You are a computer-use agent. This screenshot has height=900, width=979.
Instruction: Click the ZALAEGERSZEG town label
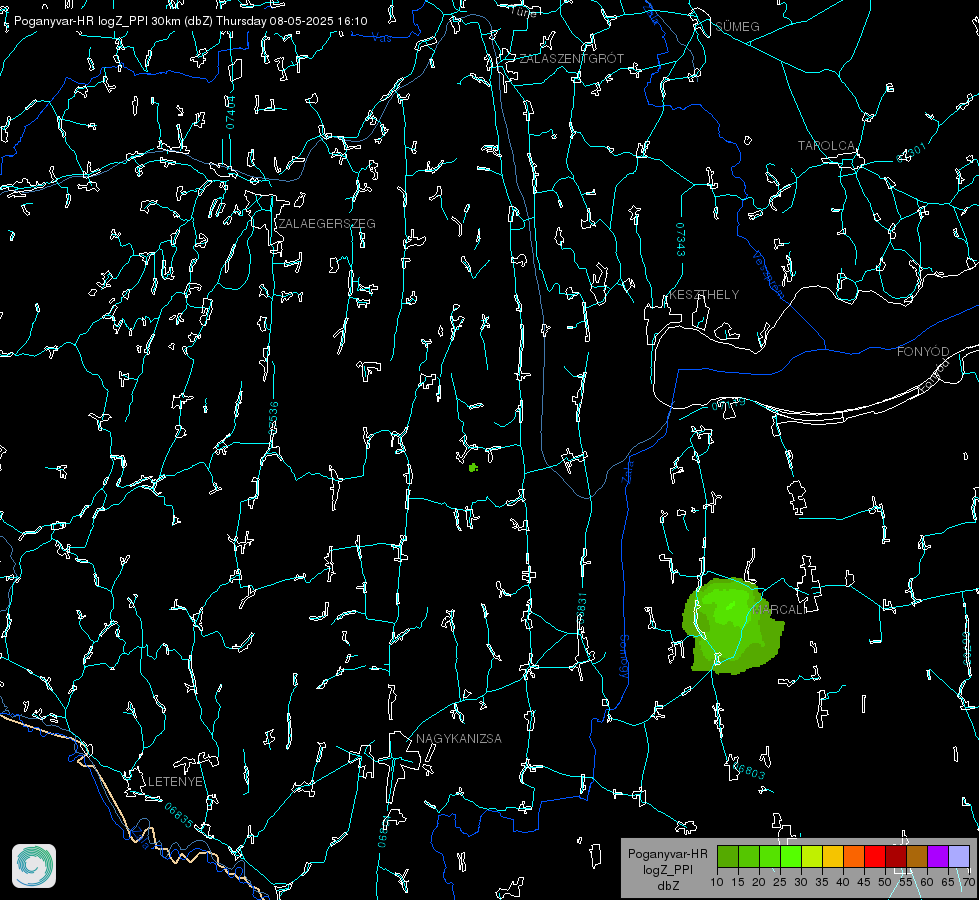click(327, 224)
